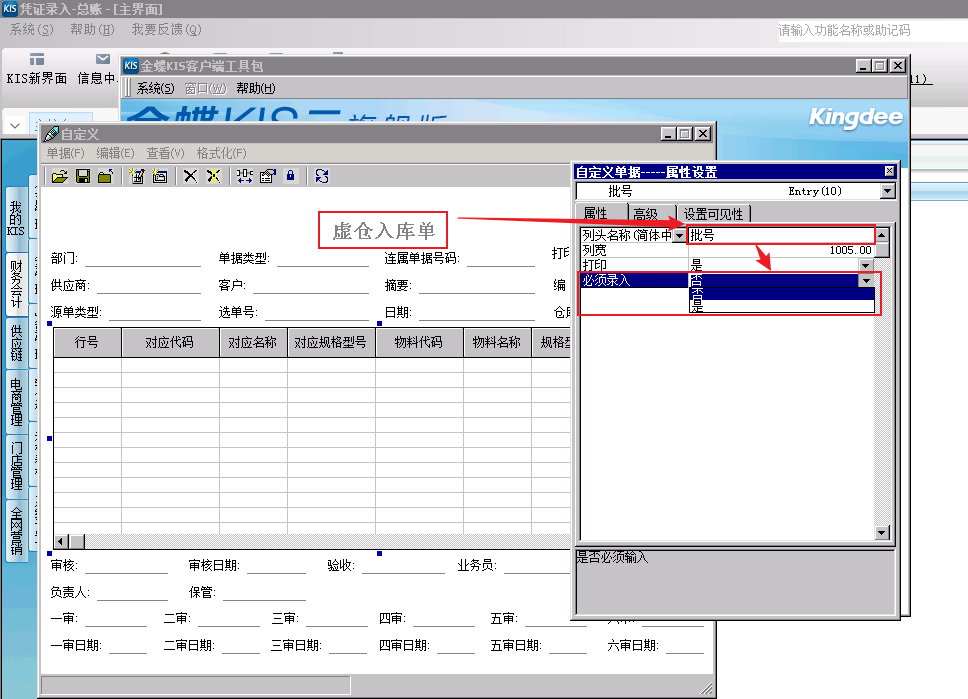The image size is (968, 699).
Task: Switch to the 高级 tab
Action: coord(645,214)
